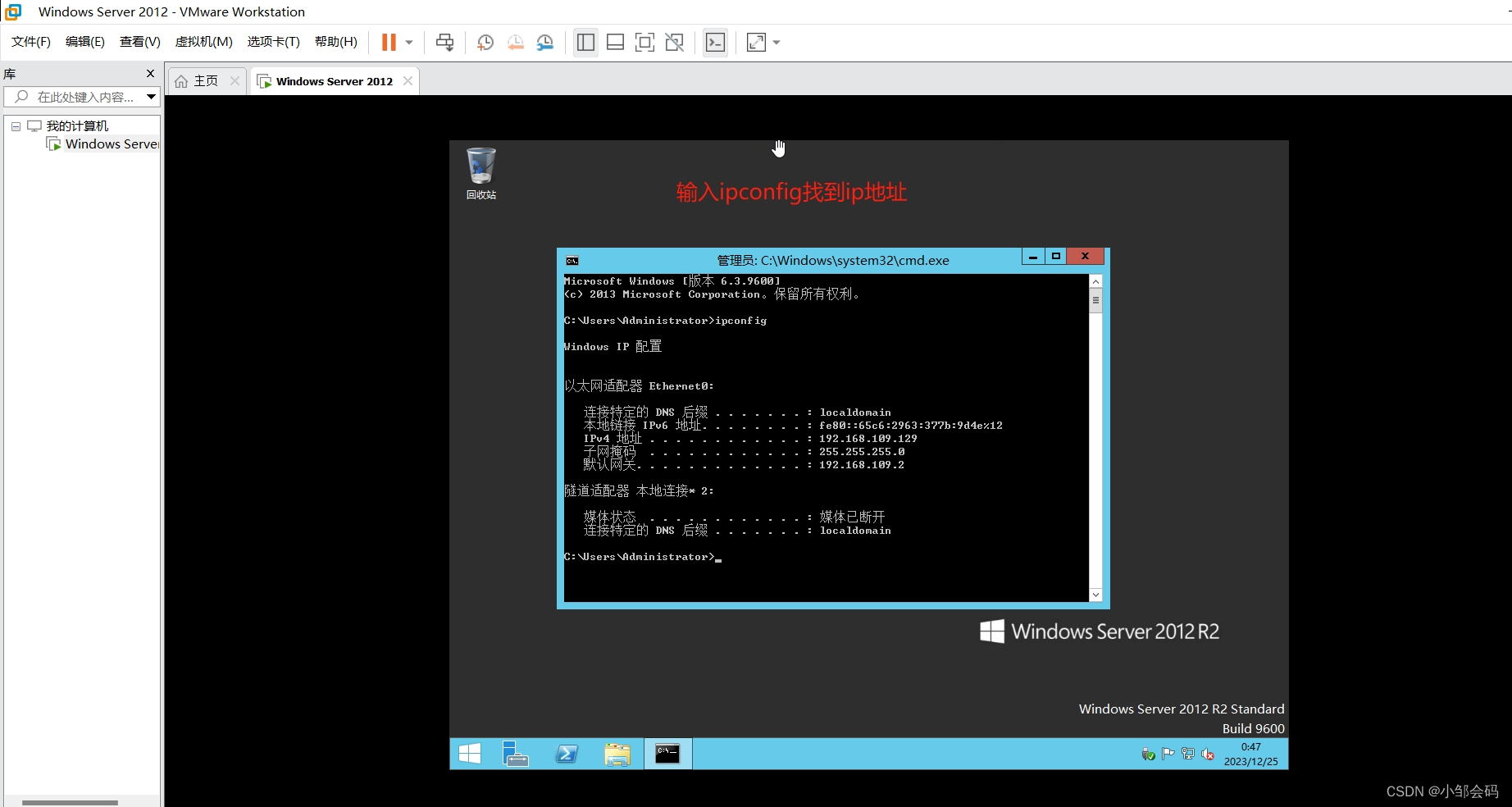
Task: Click the default gateway 192.168.109.2 text
Action: click(862, 465)
